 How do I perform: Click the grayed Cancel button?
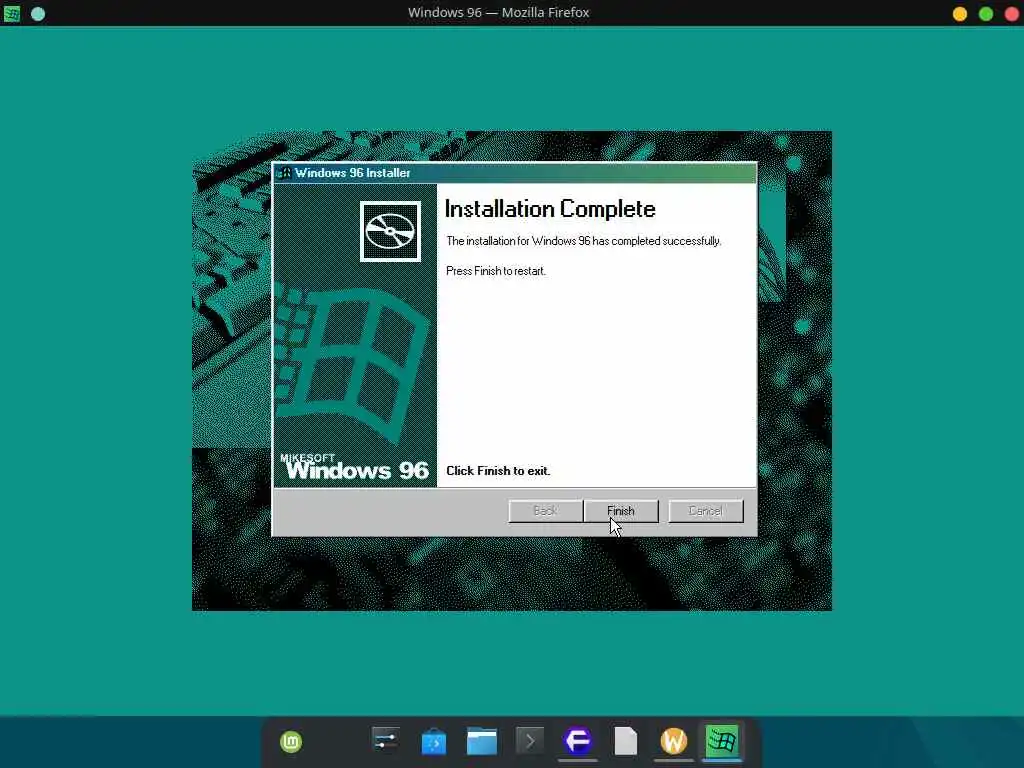pyautogui.click(x=706, y=511)
